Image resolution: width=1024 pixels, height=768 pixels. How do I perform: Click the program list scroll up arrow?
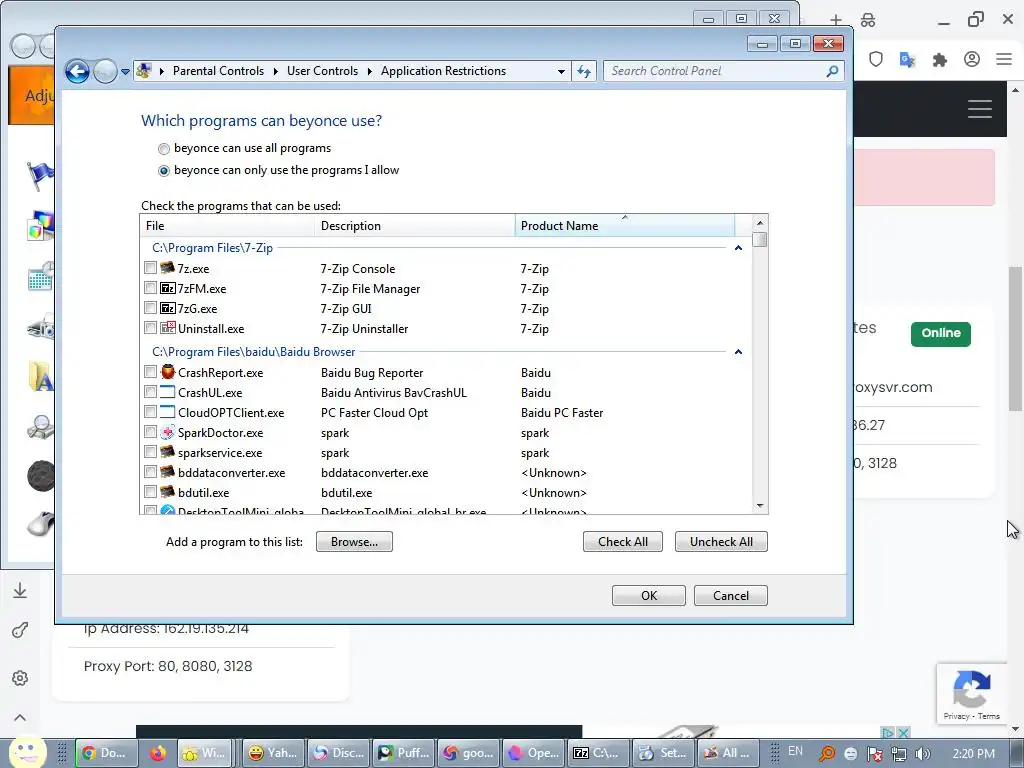click(760, 223)
